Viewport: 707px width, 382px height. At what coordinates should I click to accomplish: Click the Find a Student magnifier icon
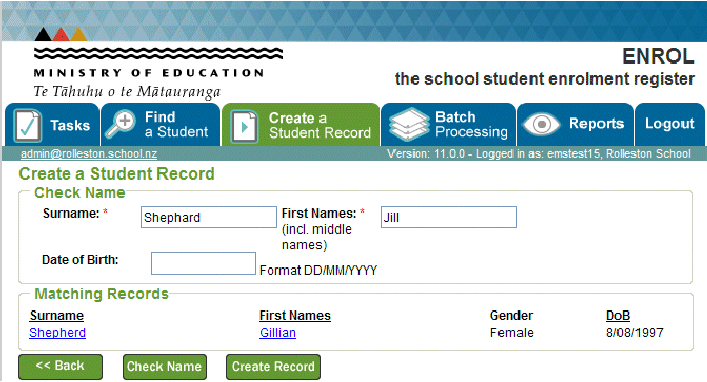click(120, 124)
